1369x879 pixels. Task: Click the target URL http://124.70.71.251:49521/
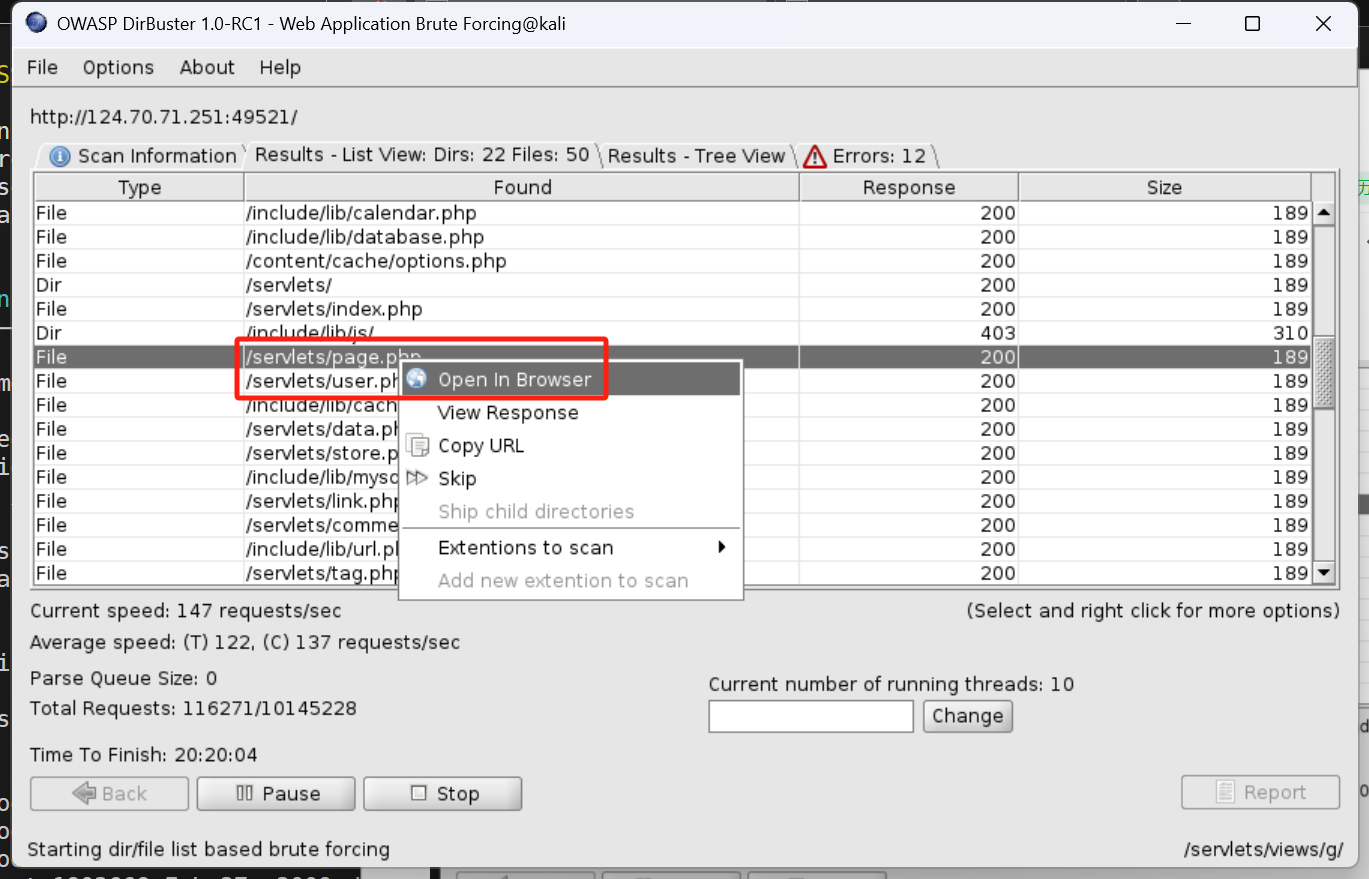pyautogui.click(x=164, y=117)
